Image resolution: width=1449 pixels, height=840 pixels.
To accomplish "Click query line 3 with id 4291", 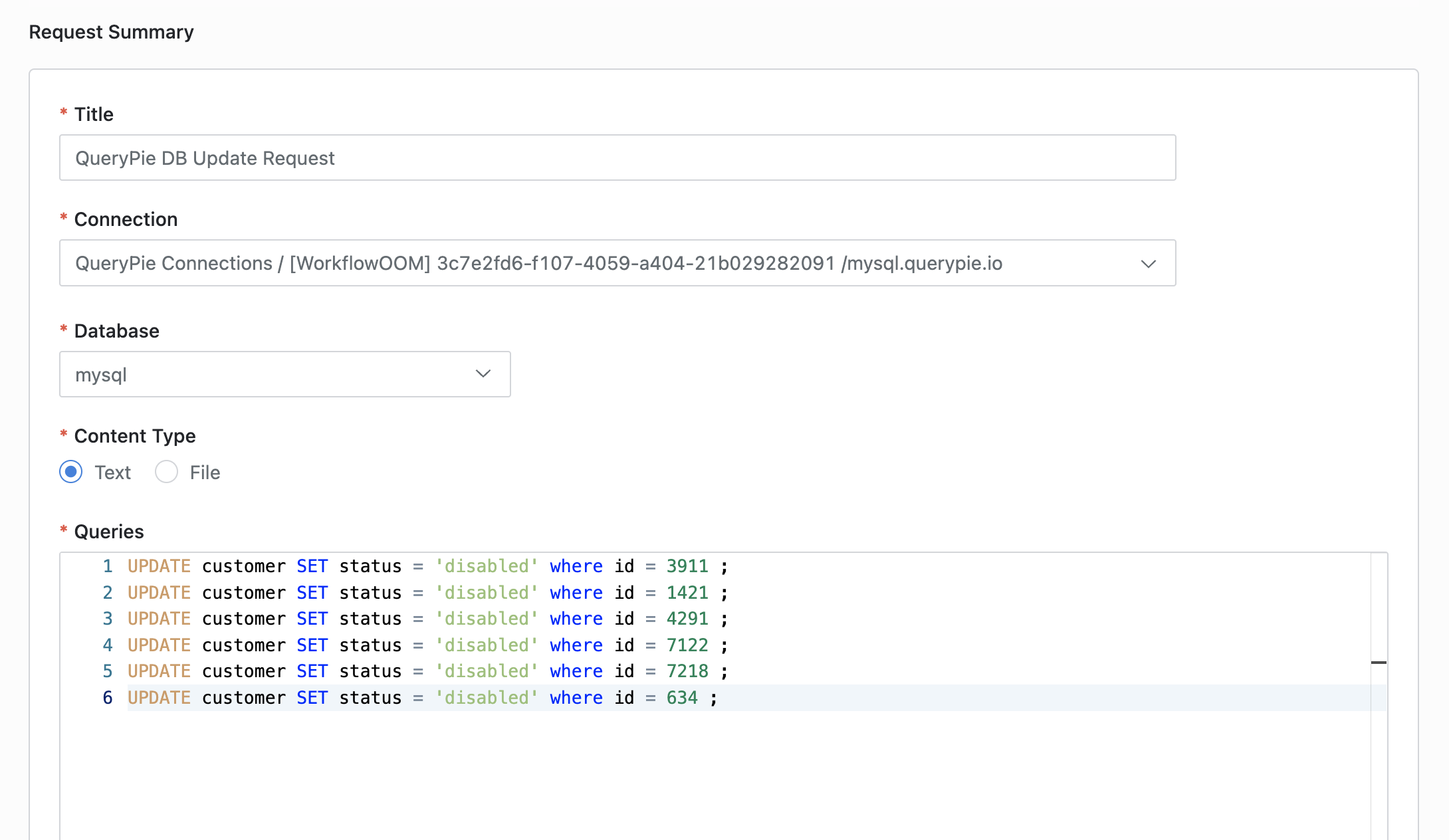I will click(427, 619).
